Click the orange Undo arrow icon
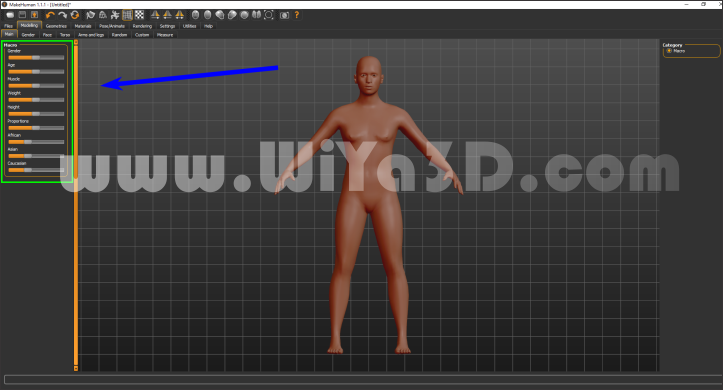723x390 pixels. (50, 15)
